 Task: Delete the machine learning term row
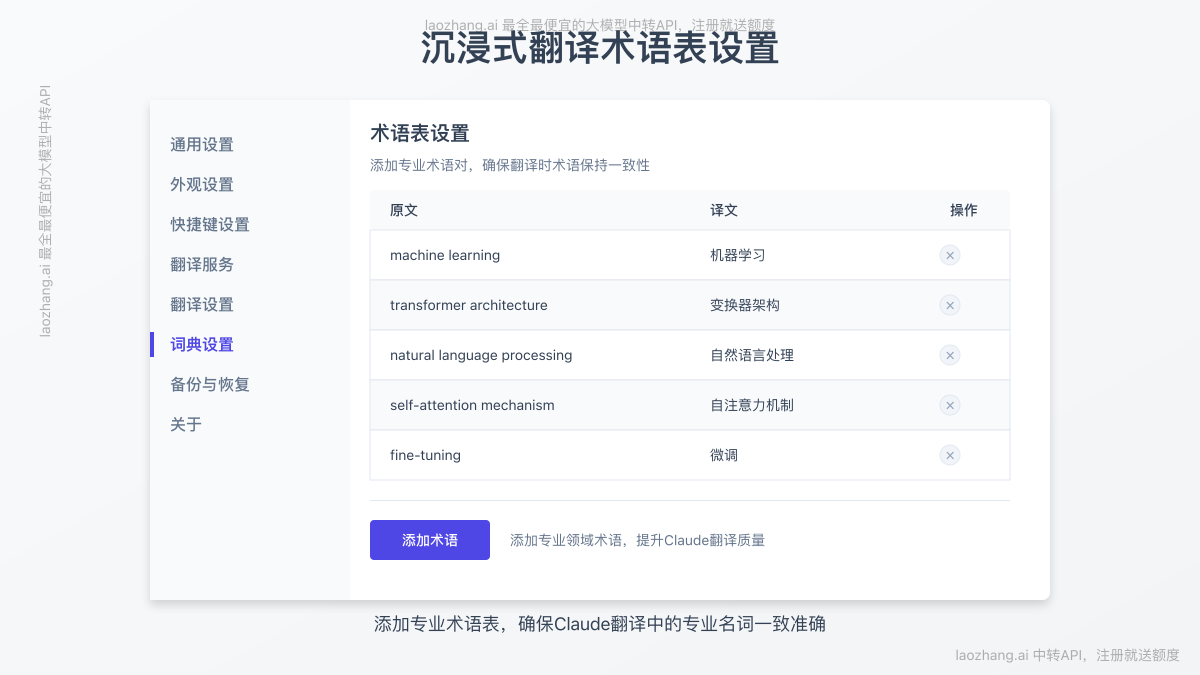[x=950, y=255]
